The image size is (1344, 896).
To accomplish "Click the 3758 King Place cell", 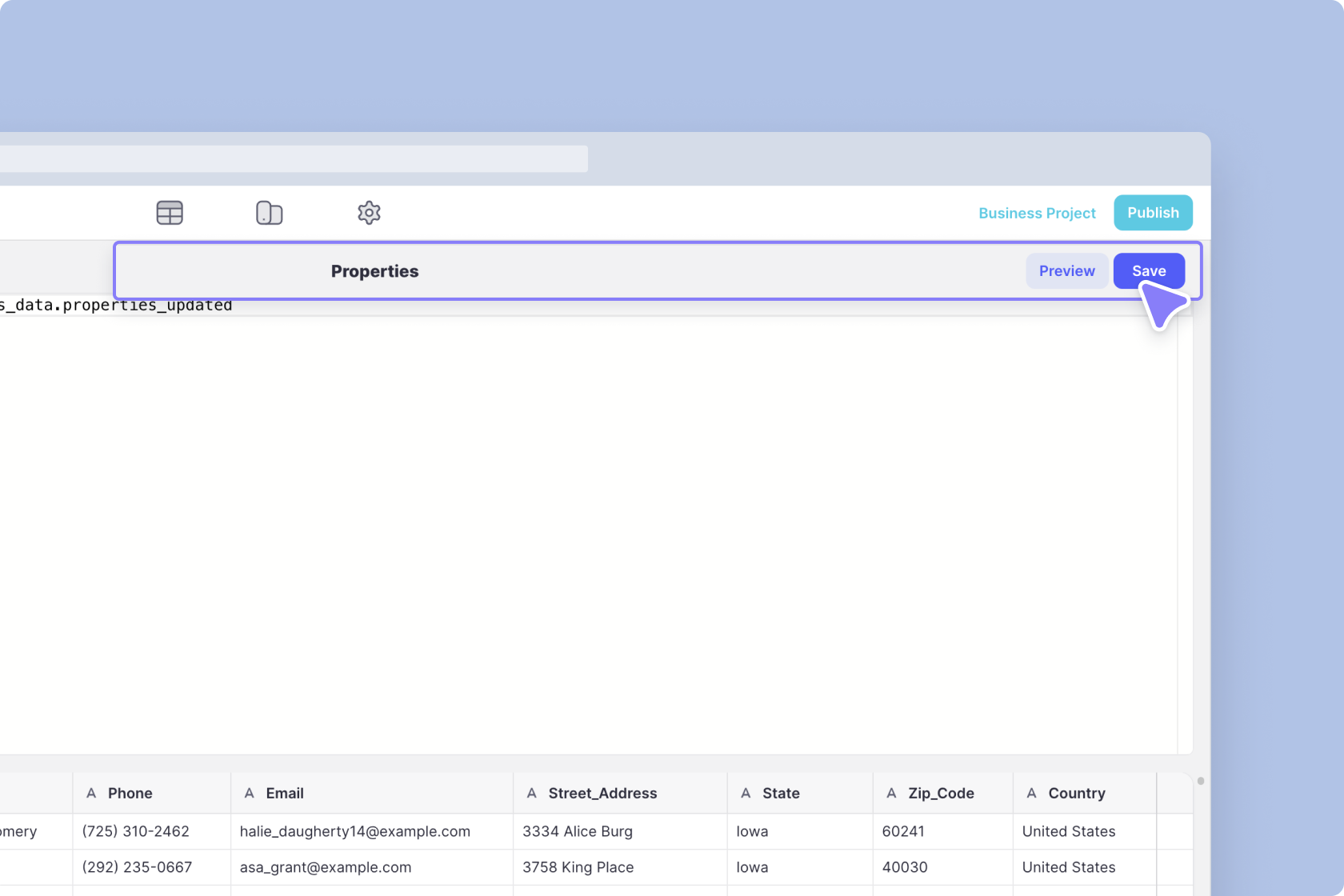I will 578,867.
